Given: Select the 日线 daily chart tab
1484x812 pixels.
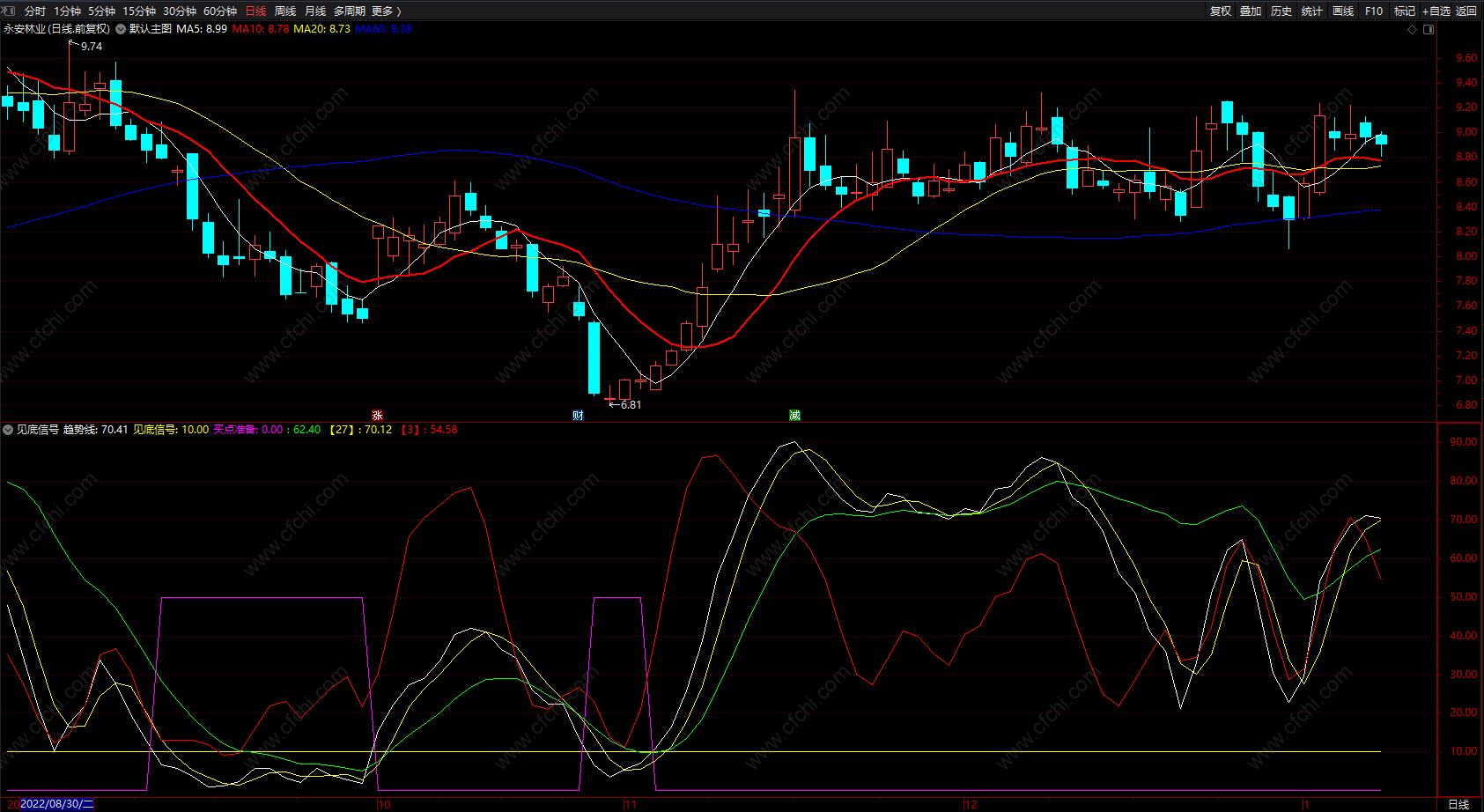Looking at the screenshot, I should click(255, 11).
